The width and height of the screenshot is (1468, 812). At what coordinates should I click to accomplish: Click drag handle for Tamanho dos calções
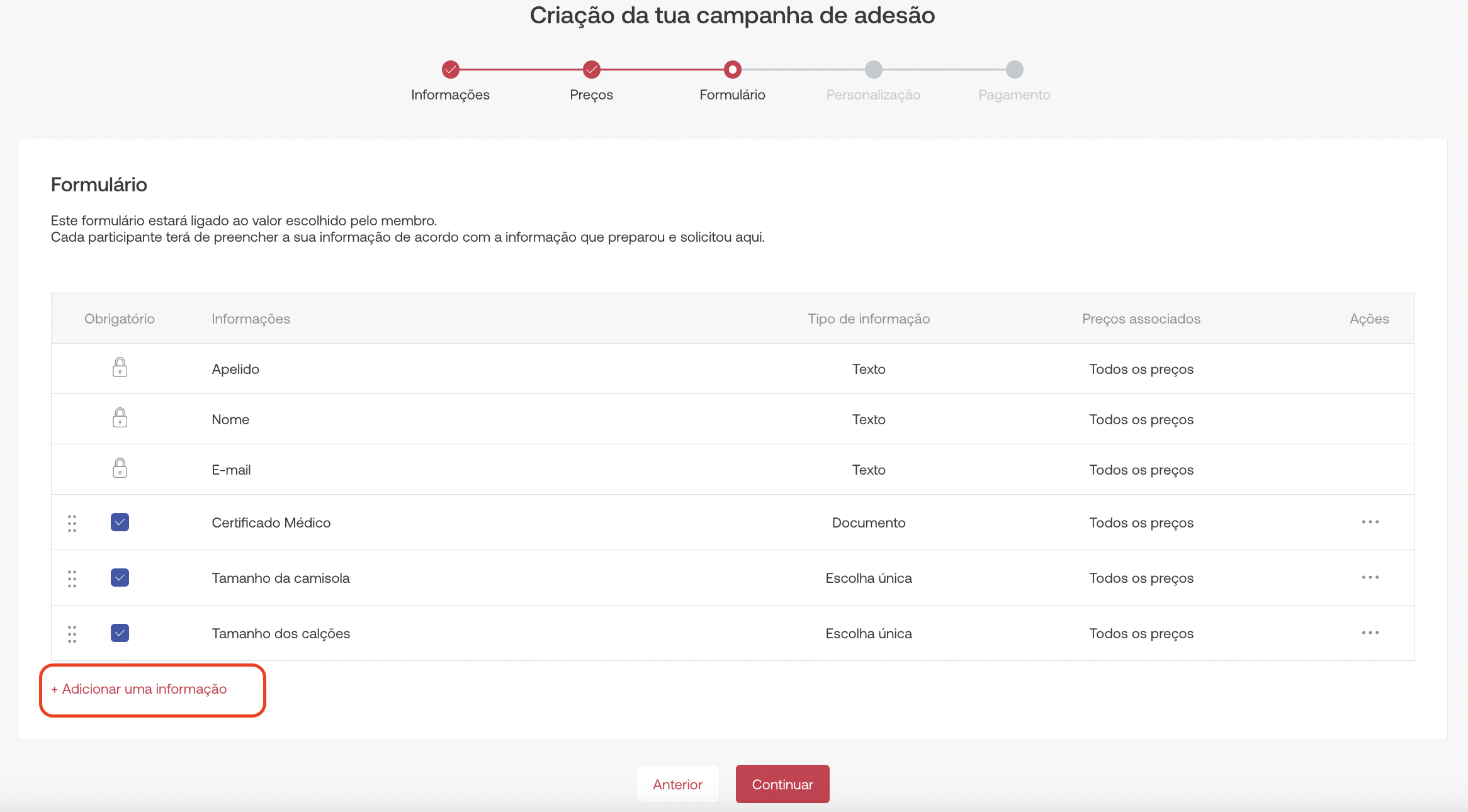(x=72, y=634)
